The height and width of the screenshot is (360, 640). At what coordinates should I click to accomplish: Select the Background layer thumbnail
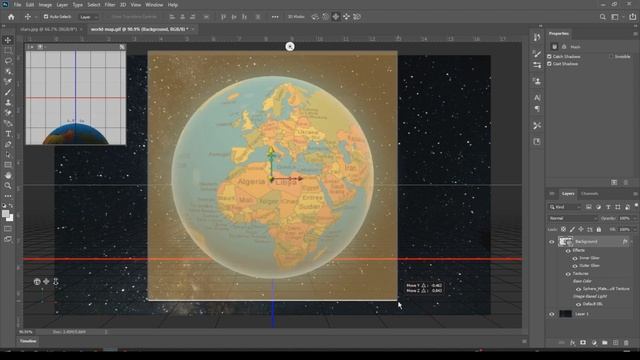[565, 242]
